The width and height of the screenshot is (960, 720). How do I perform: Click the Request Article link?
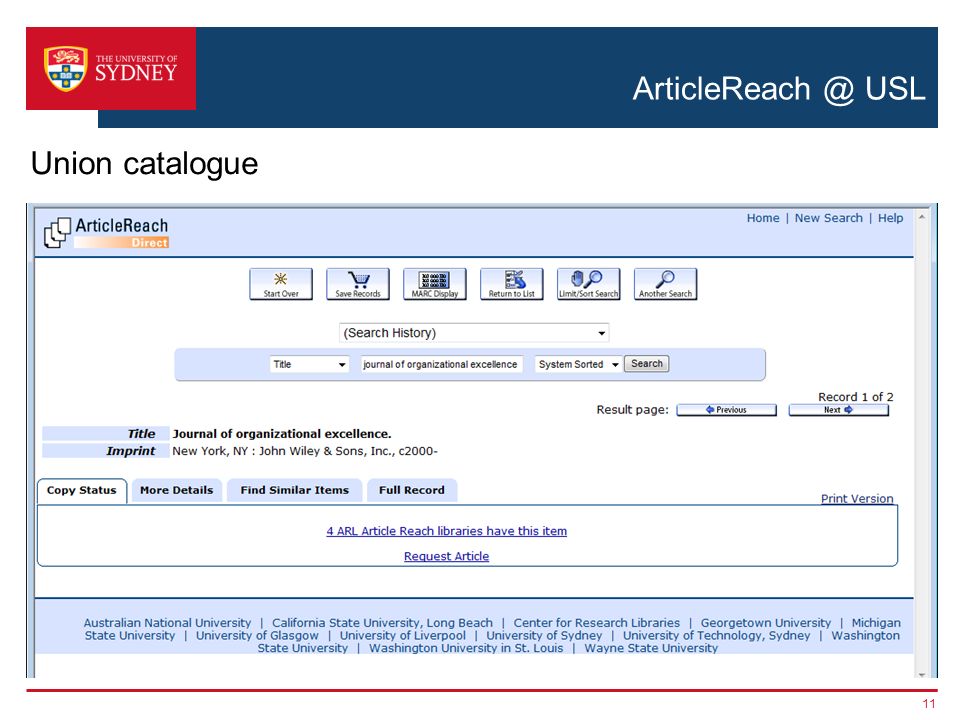[446, 556]
